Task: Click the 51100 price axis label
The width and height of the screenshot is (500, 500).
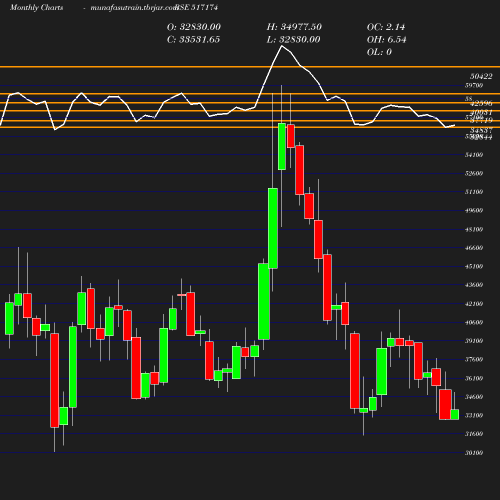Action: click(x=474, y=192)
